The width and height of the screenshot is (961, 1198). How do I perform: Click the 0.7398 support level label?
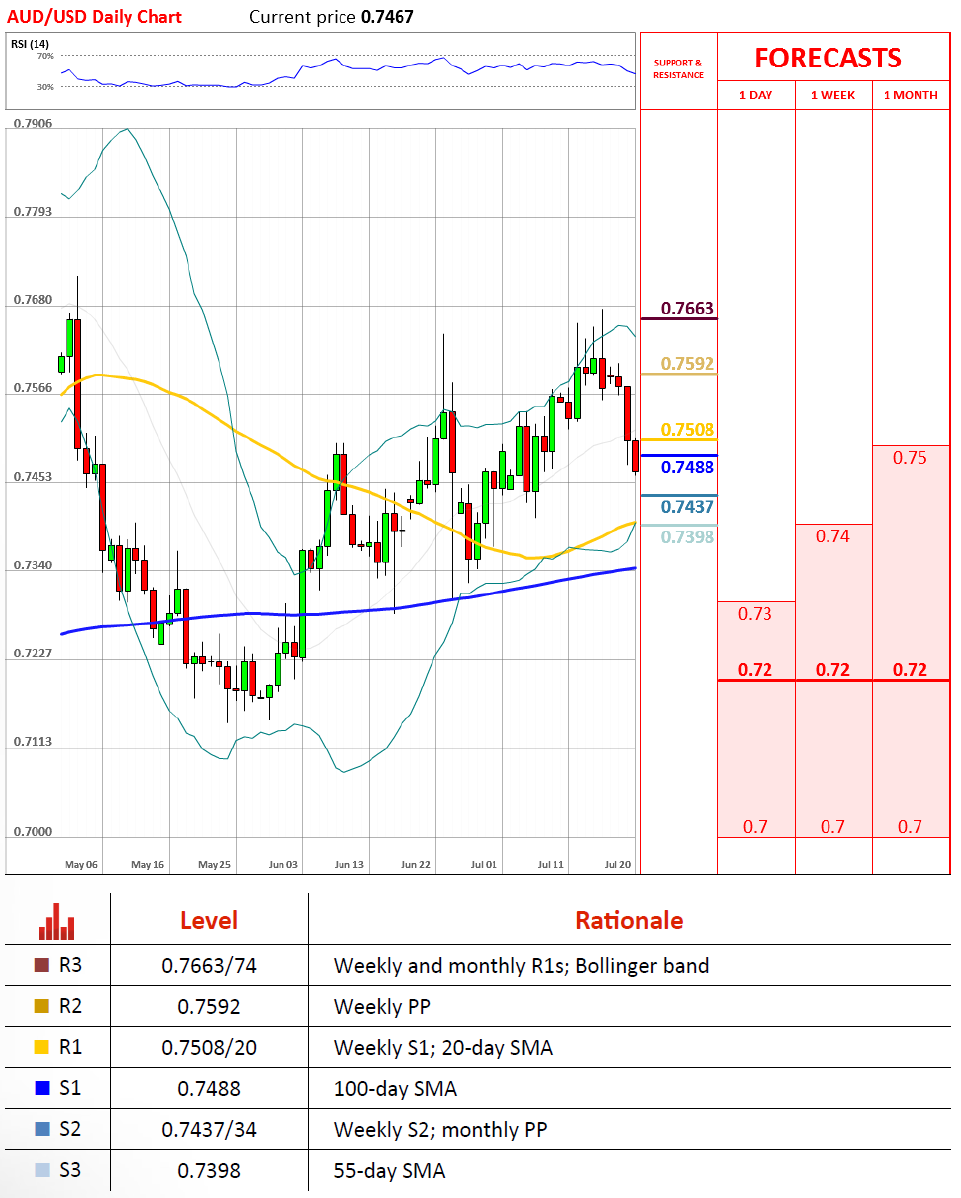tap(687, 537)
